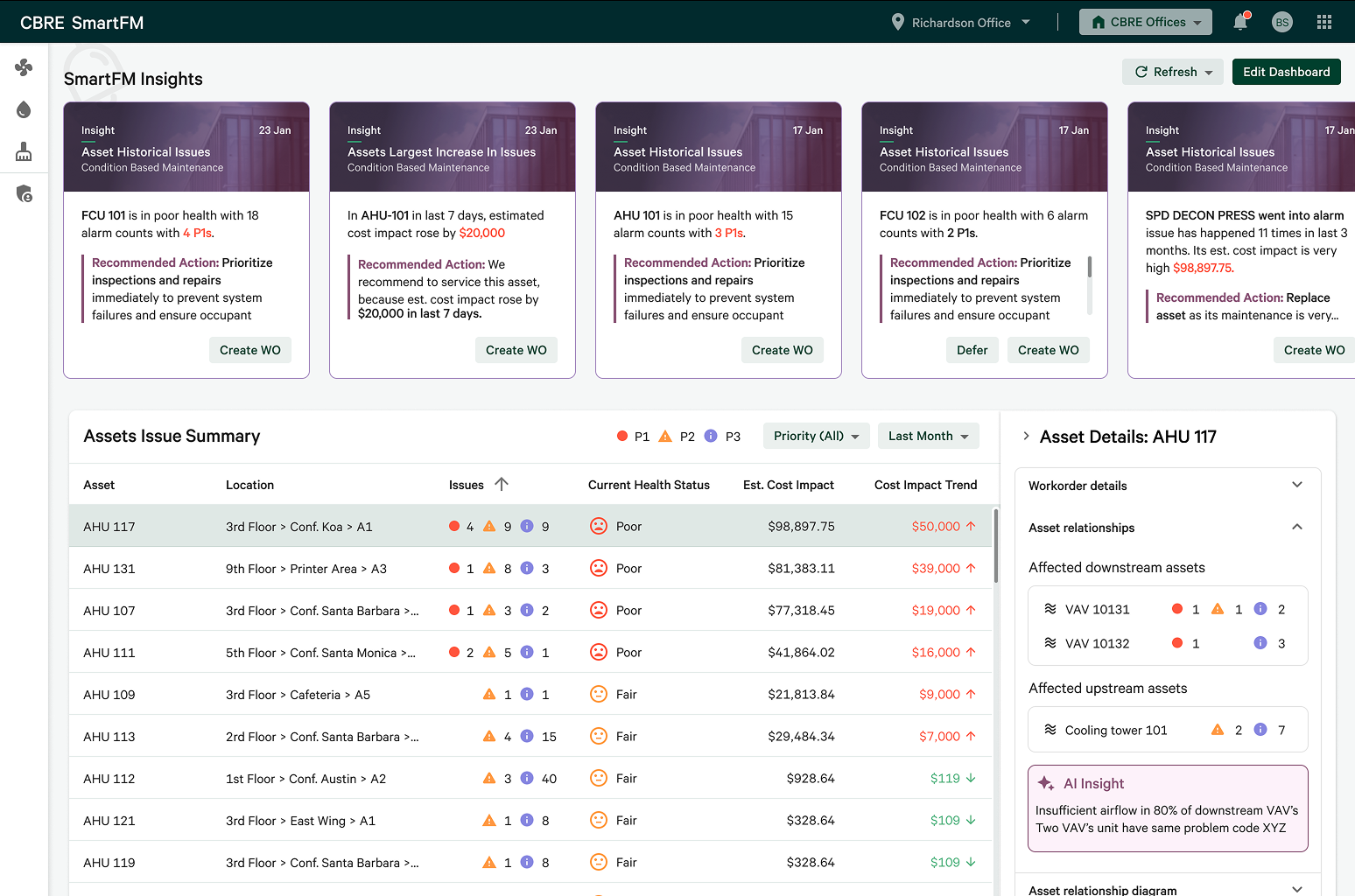Open the Last Month filter dropdown

928,436
